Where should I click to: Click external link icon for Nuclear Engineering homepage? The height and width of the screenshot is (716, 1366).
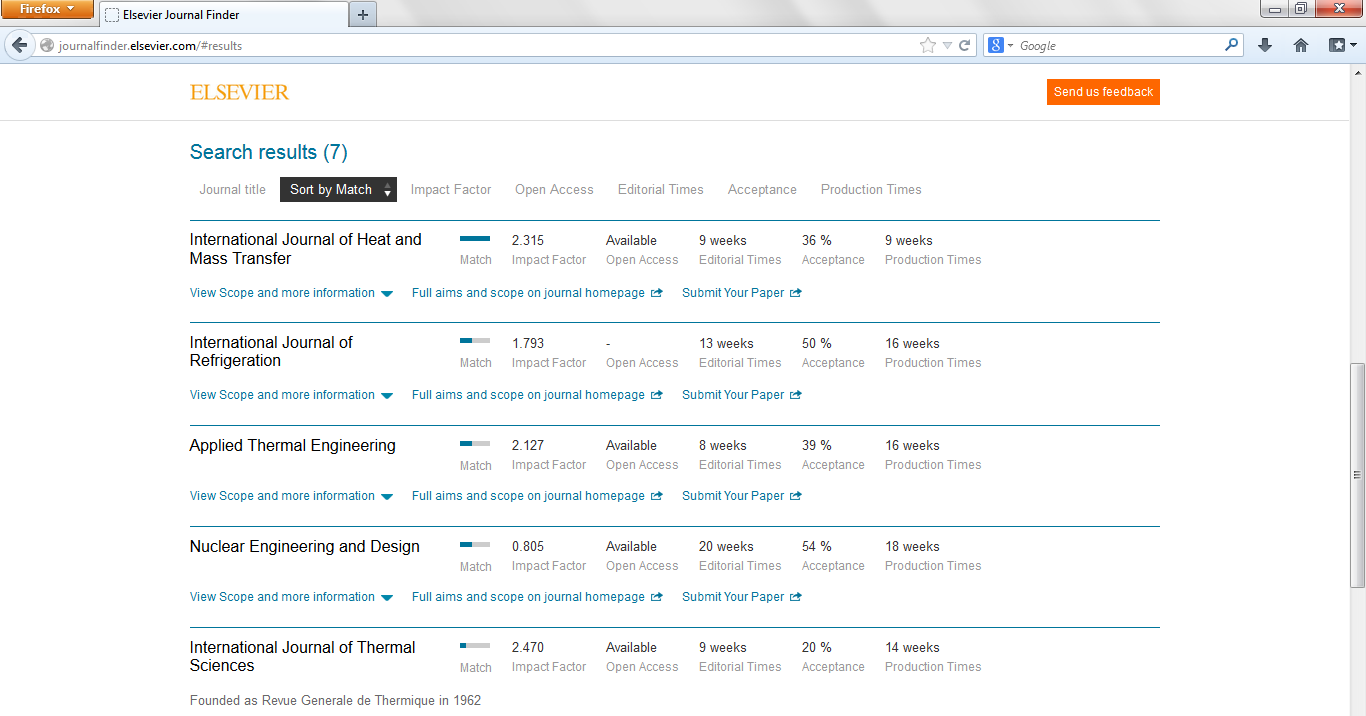point(657,597)
